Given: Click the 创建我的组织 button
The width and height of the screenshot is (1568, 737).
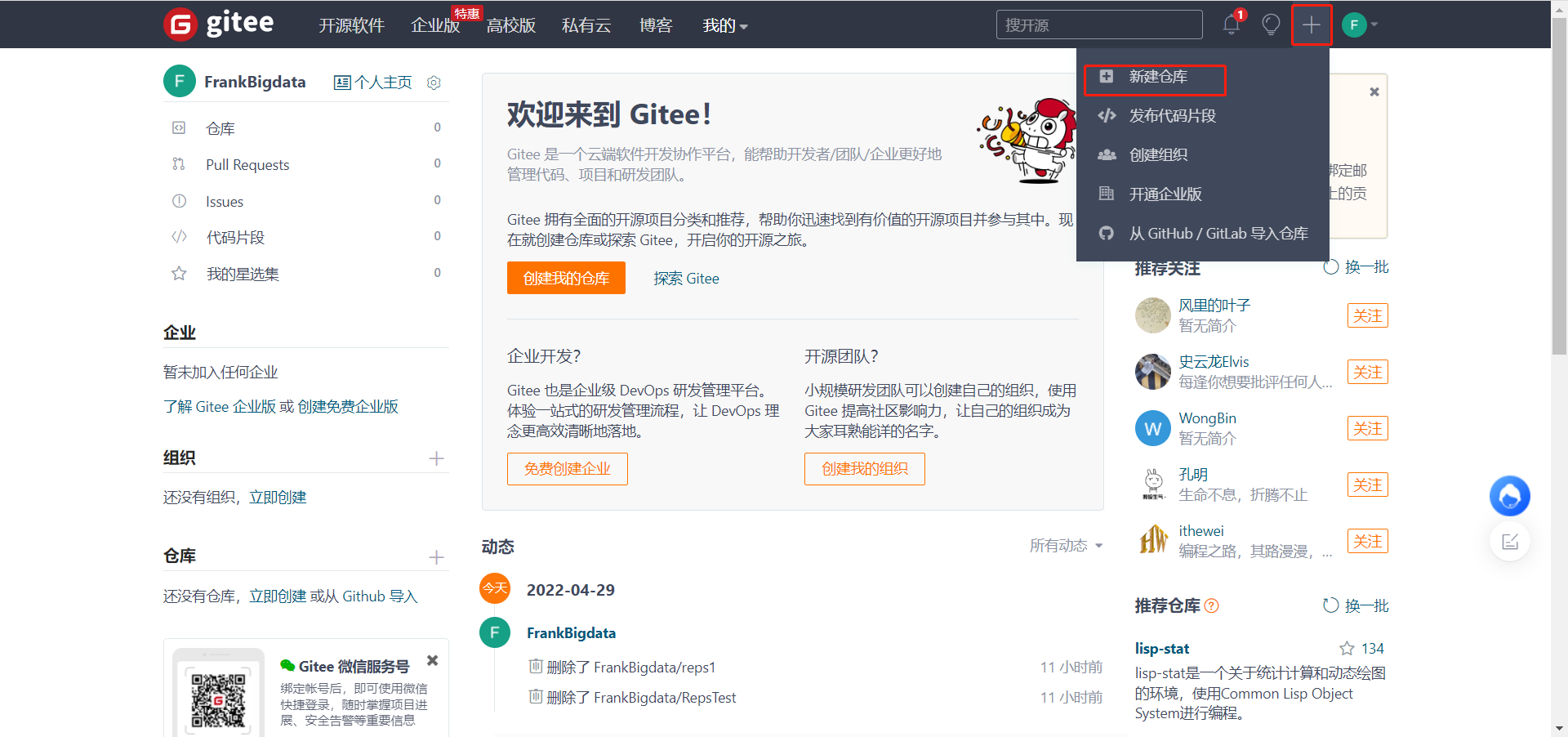Looking at the screenshot, I should [x=865, y=469].
